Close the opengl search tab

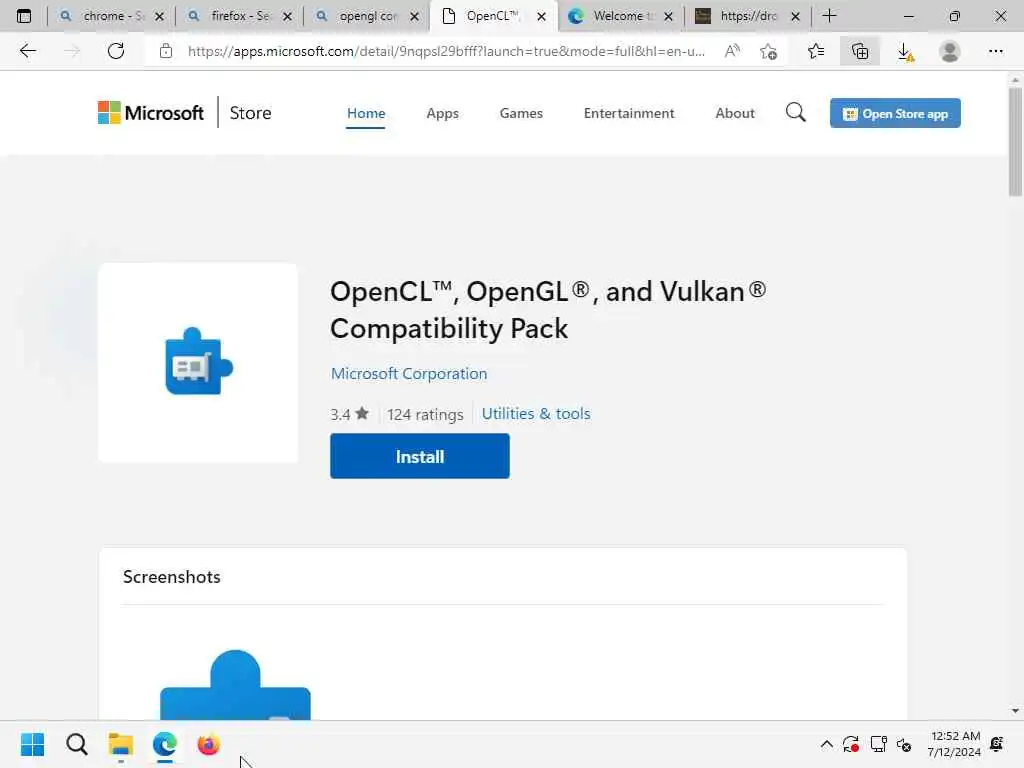pos(415,16)
